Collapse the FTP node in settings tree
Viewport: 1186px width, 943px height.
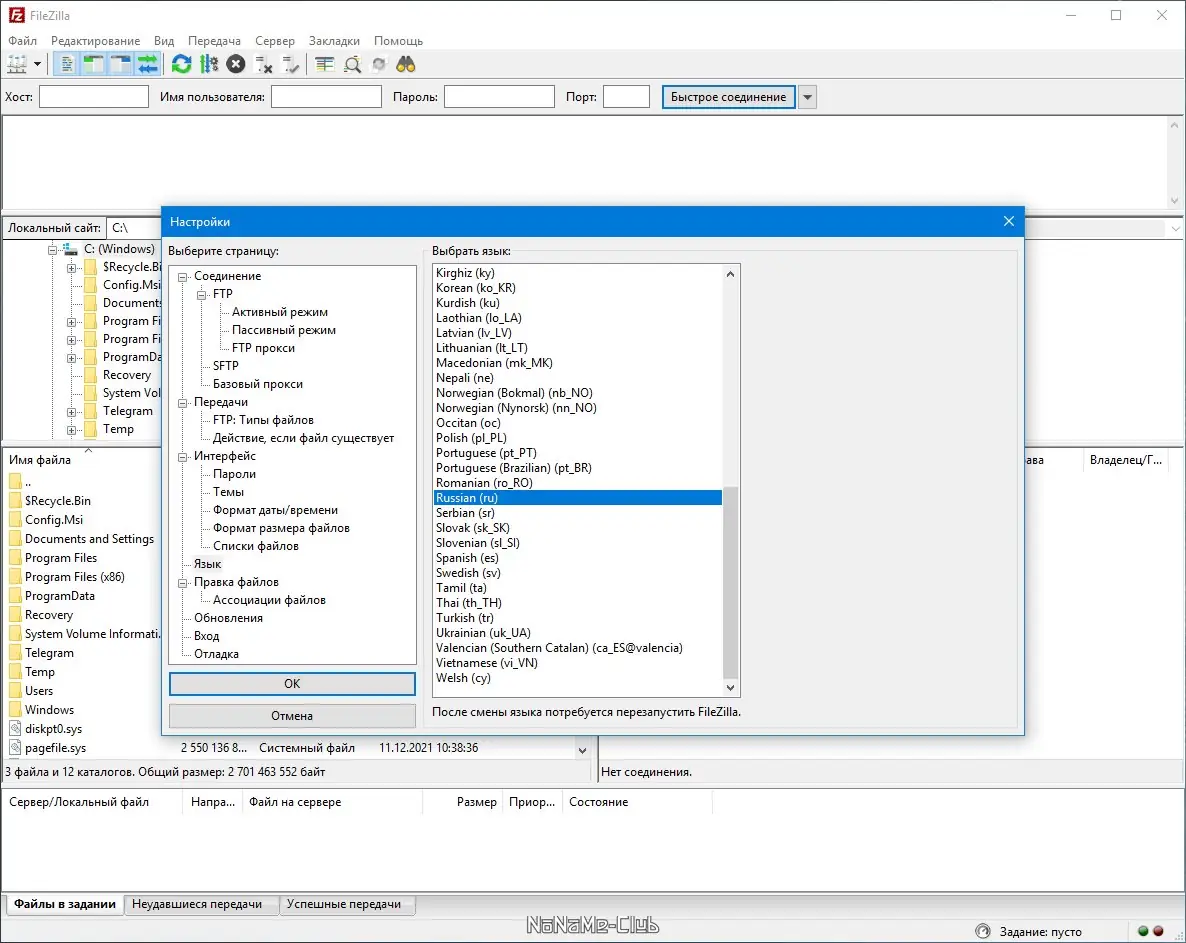coord(202,294)
